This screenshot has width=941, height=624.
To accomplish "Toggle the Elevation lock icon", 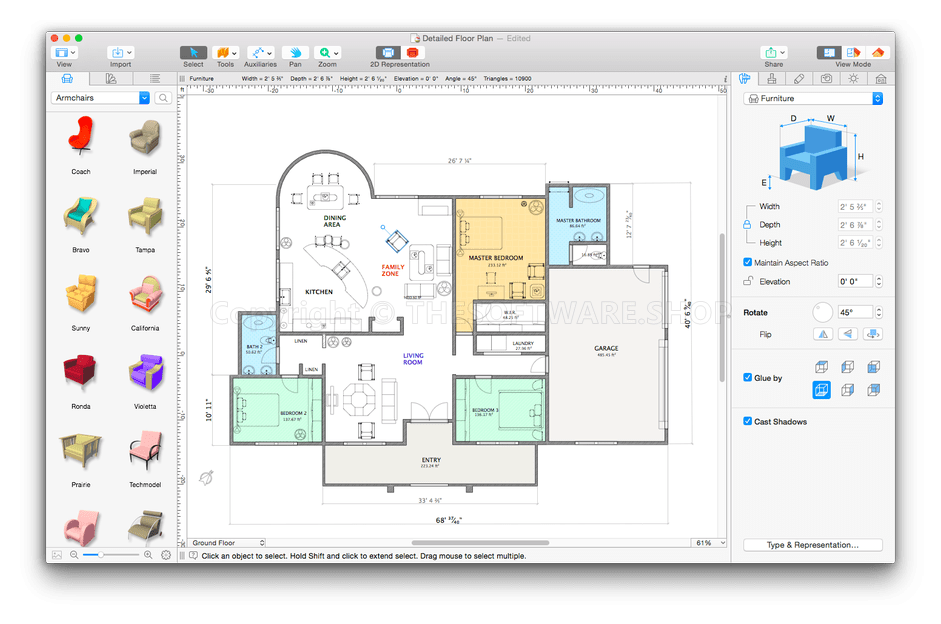I will 748,281.
